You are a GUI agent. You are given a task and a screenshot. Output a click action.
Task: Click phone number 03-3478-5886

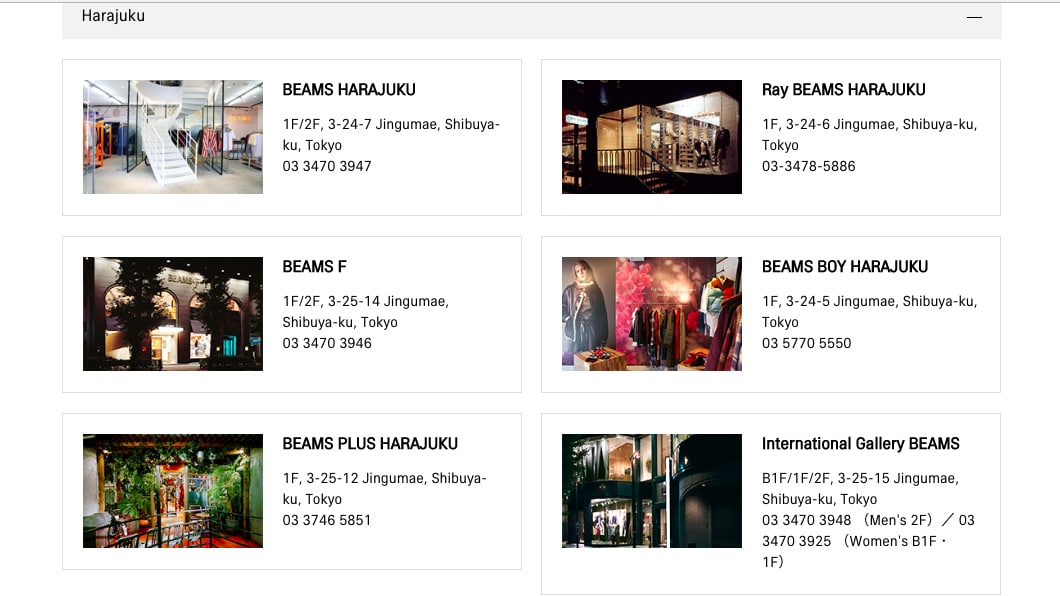tap(809, 166)
